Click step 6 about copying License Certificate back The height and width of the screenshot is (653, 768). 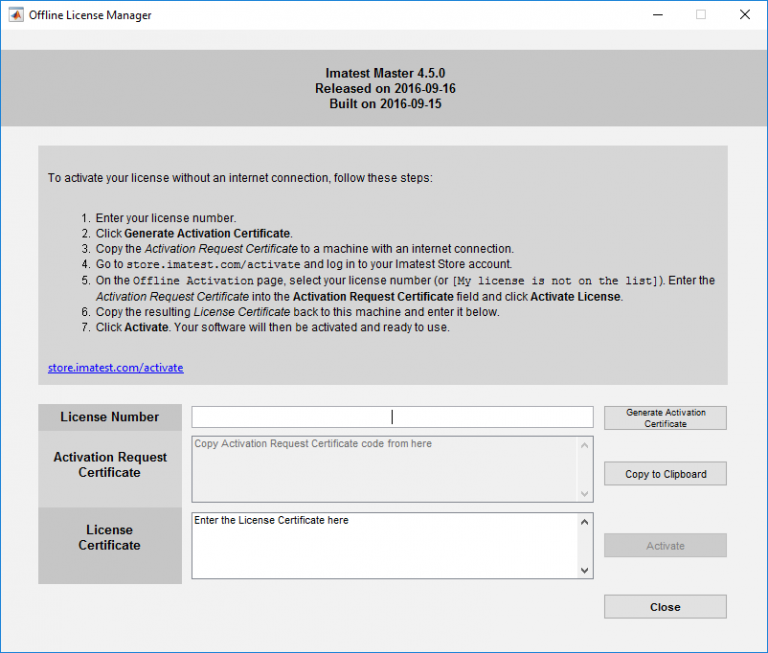[x=297, y=312]
